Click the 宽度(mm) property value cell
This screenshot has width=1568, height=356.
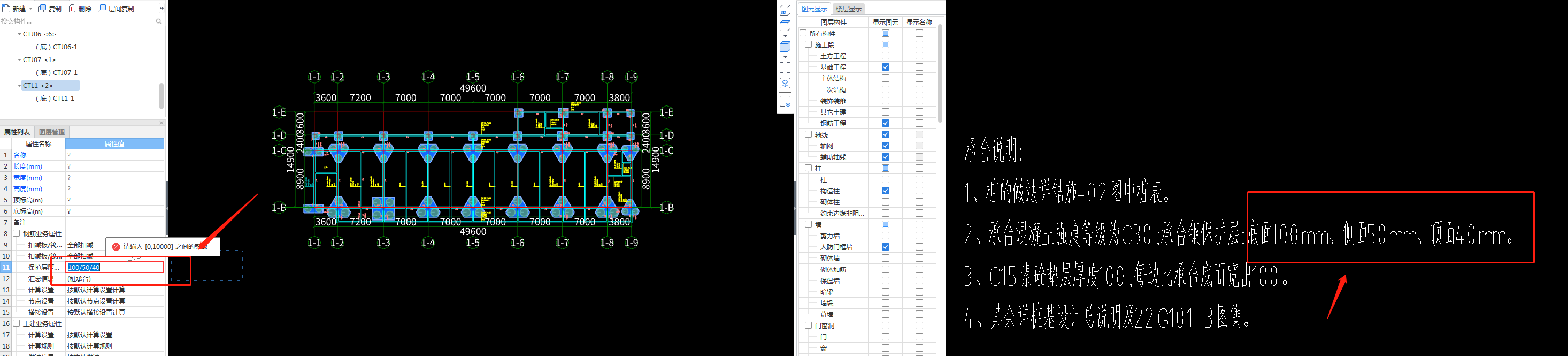coord(114,177)
